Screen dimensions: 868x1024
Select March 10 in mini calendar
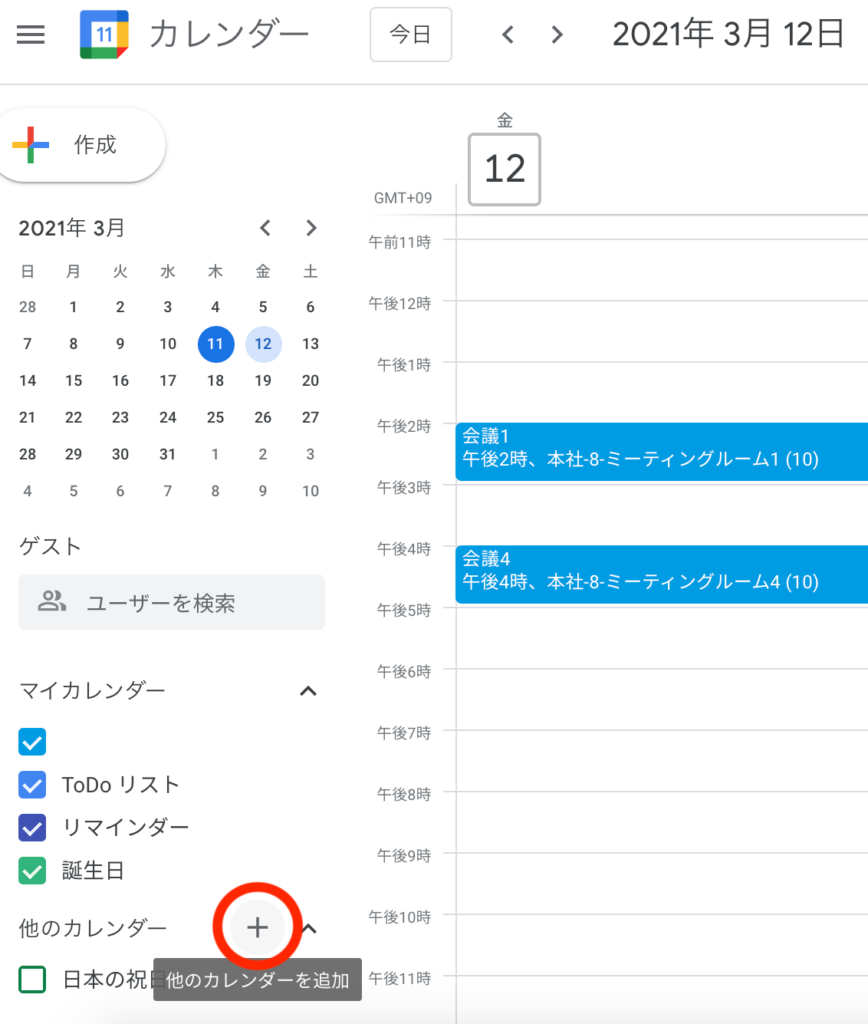click(x=168, y=344)
